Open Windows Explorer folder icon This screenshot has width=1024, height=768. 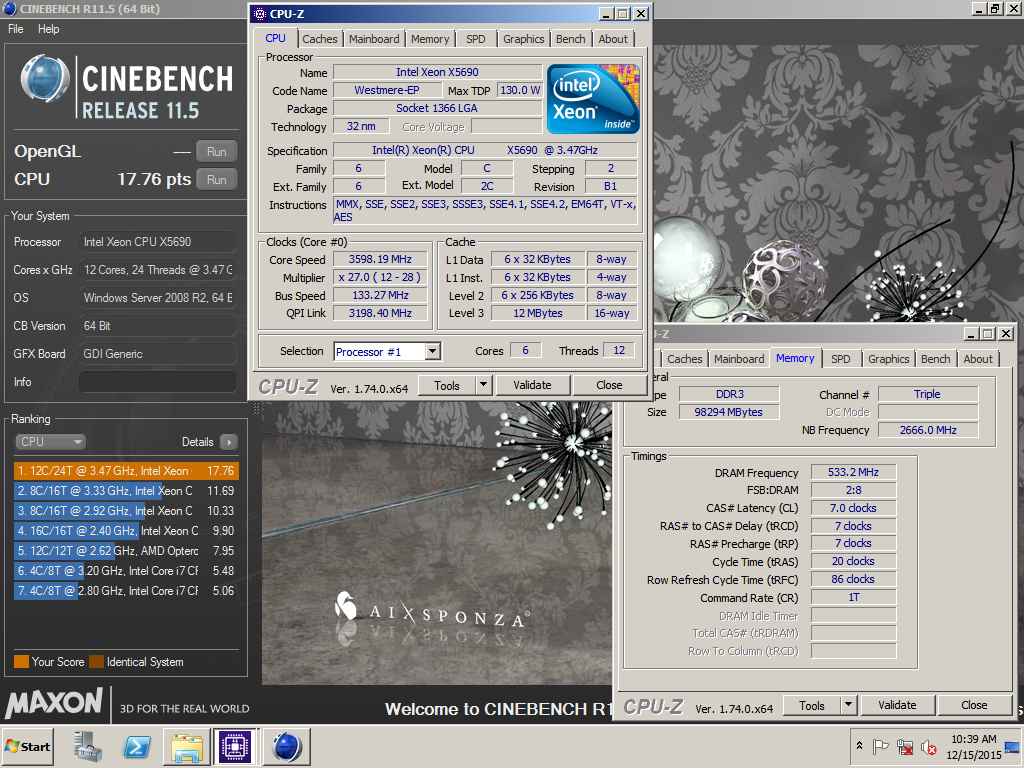point(187,746)
